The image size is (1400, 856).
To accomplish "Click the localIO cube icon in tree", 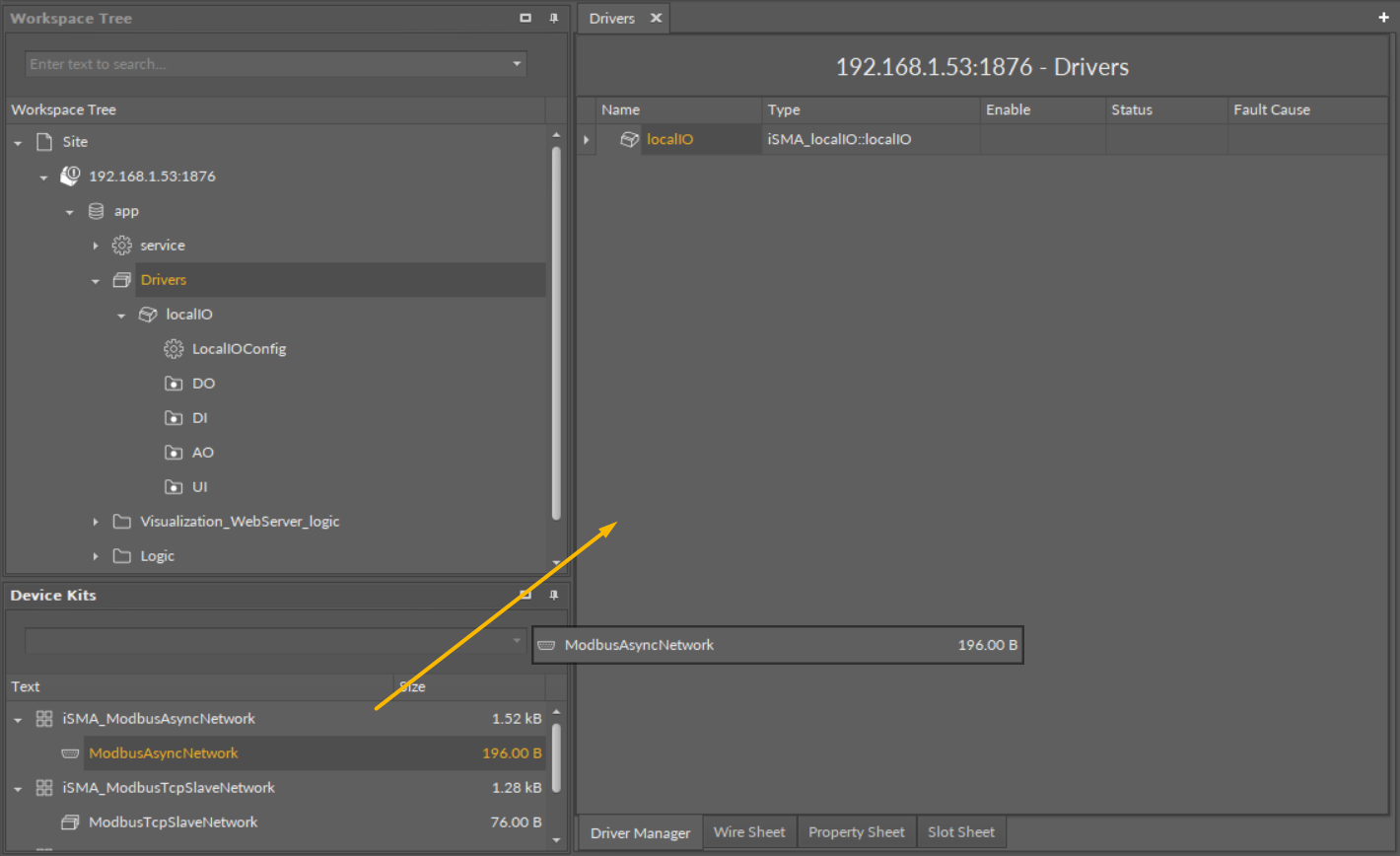I will 148,315.
